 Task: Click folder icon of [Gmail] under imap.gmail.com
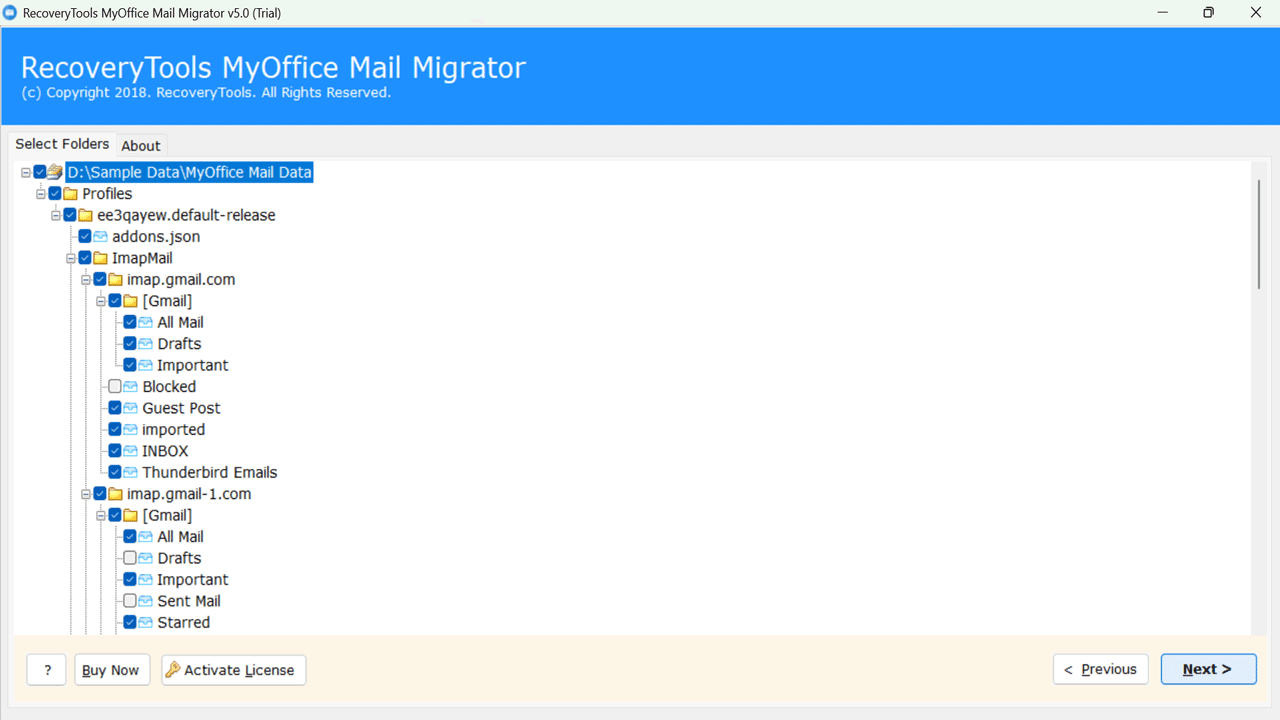tap(130, 301)
